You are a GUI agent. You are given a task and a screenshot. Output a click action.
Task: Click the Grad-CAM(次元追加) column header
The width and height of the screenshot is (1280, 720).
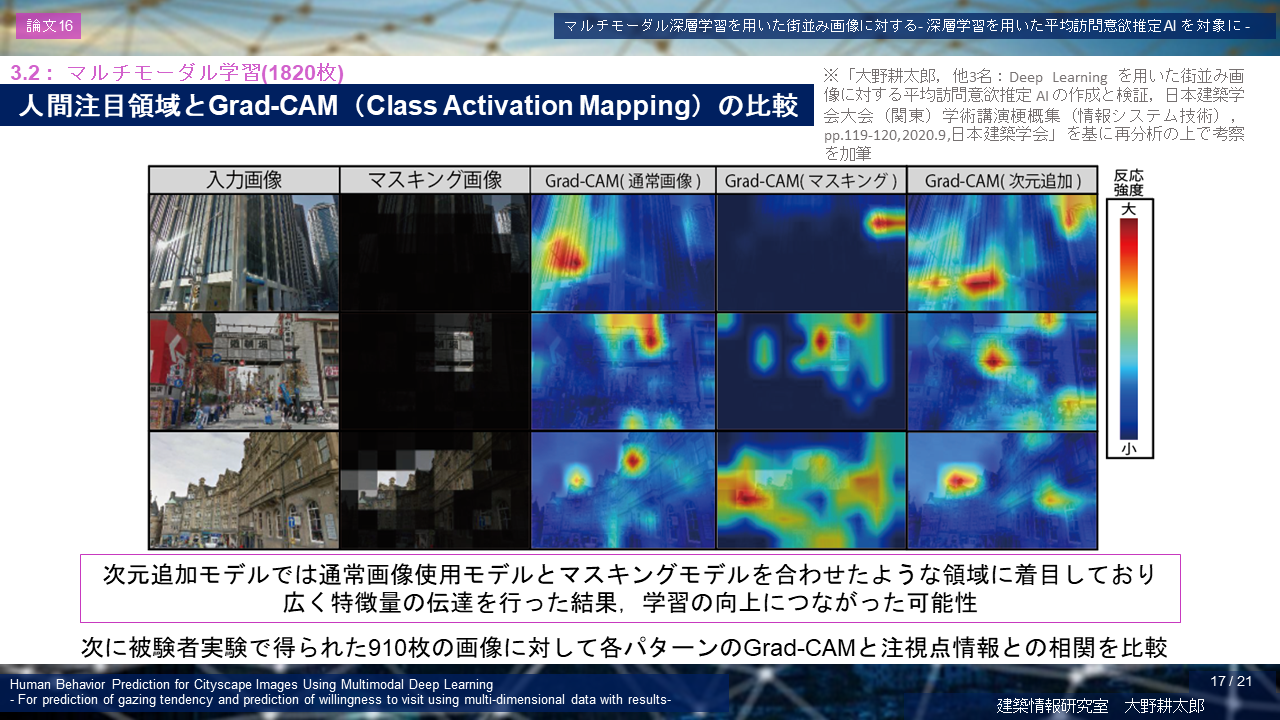pyautogui.click(x=1002, y=181)
